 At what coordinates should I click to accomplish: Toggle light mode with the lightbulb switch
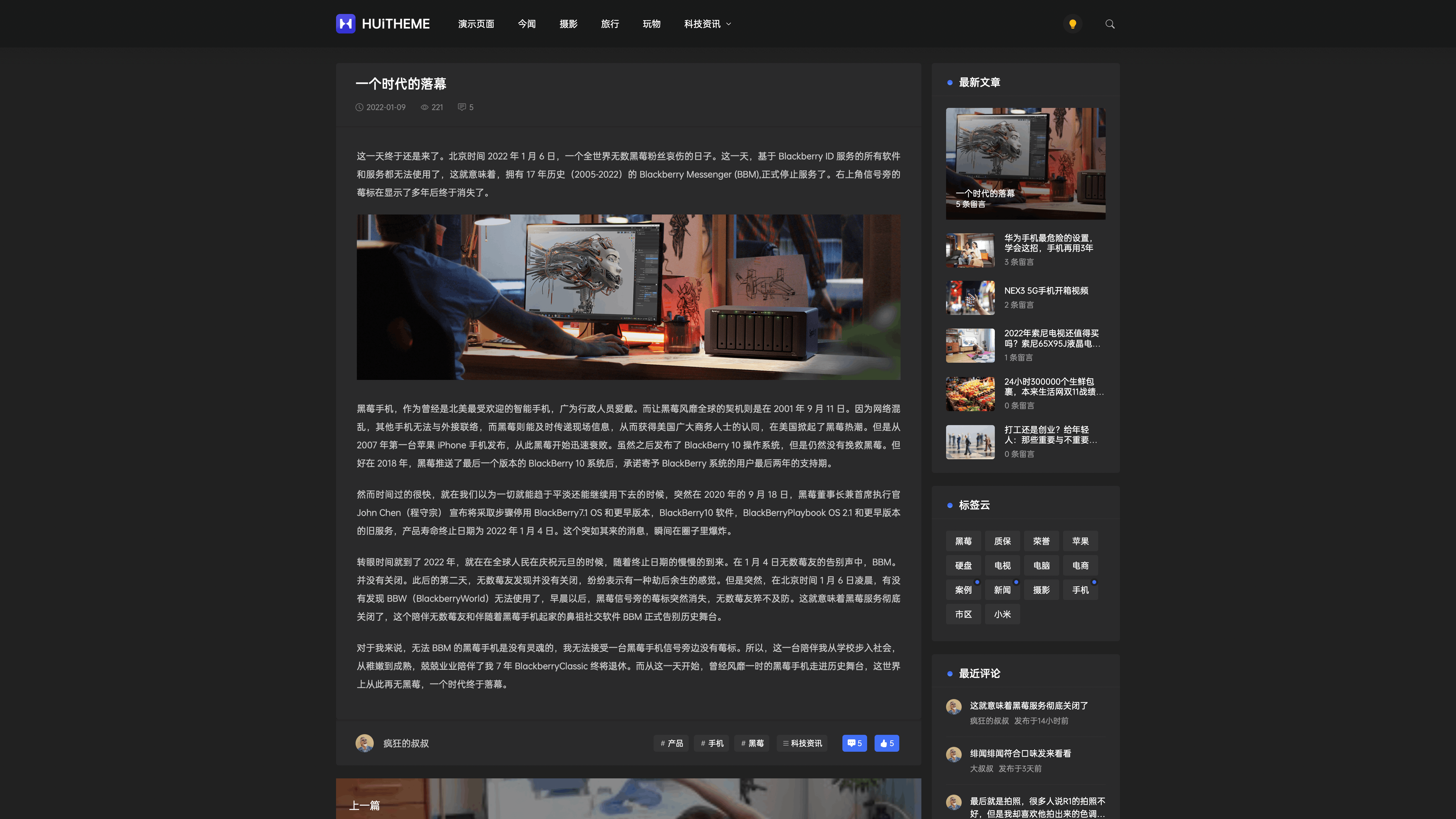[x=1072, y=24]
